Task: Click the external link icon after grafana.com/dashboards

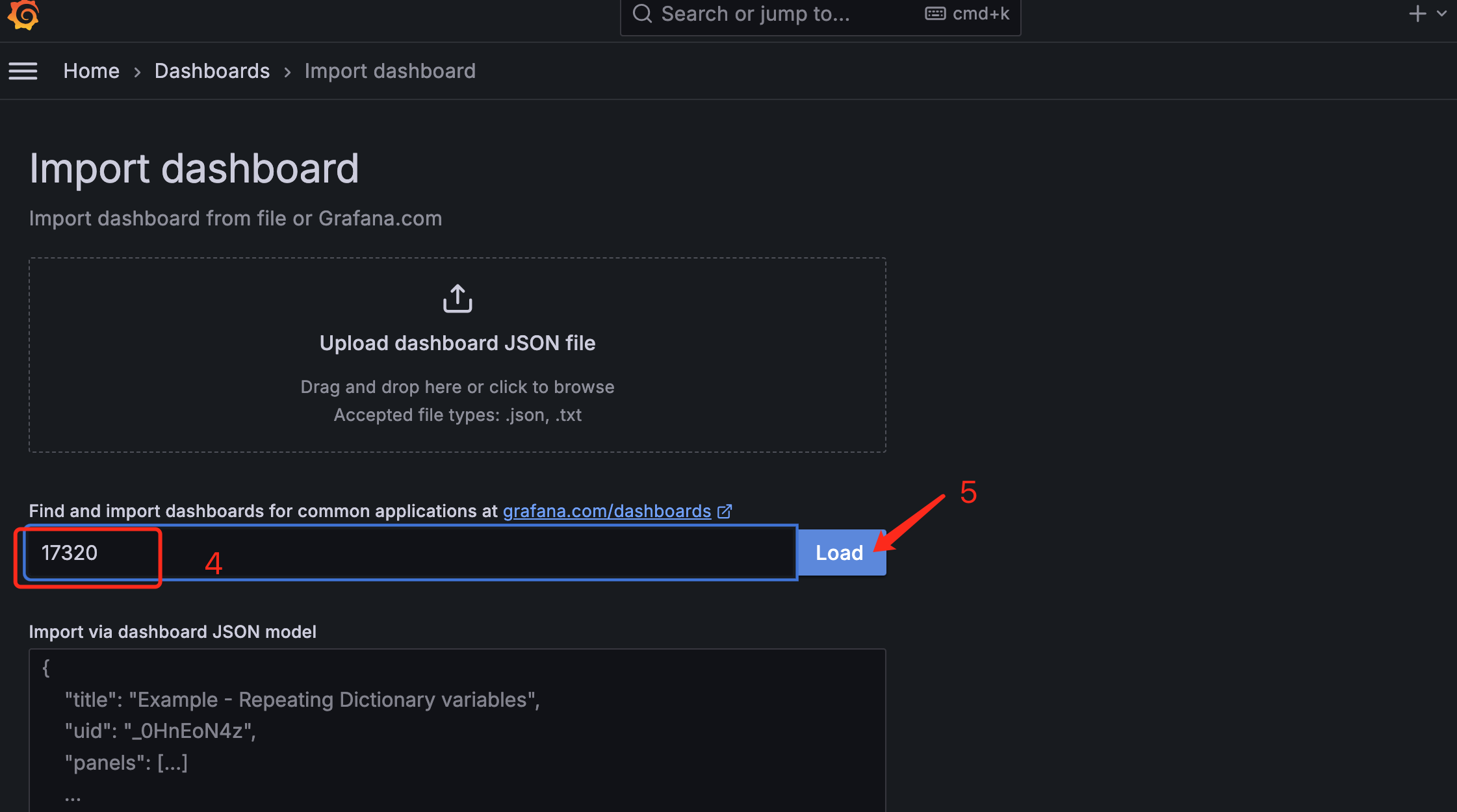Action: click(x=725, y=511)
